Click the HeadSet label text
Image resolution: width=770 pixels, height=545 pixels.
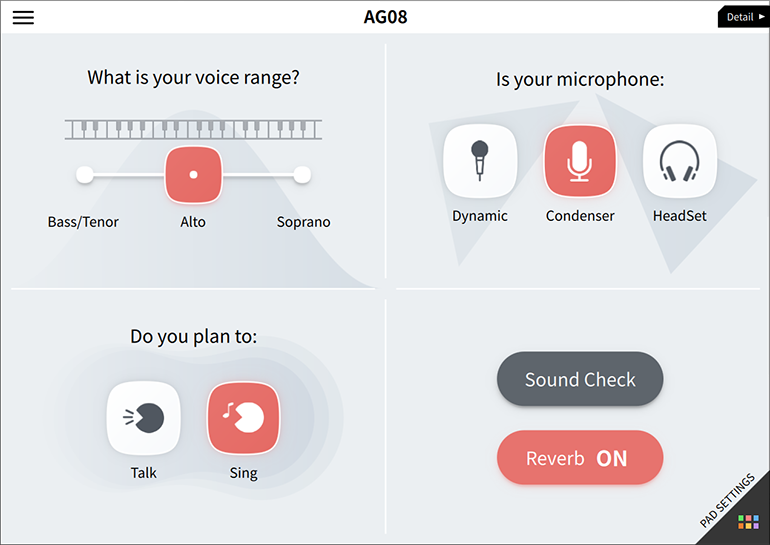(680, 216)
